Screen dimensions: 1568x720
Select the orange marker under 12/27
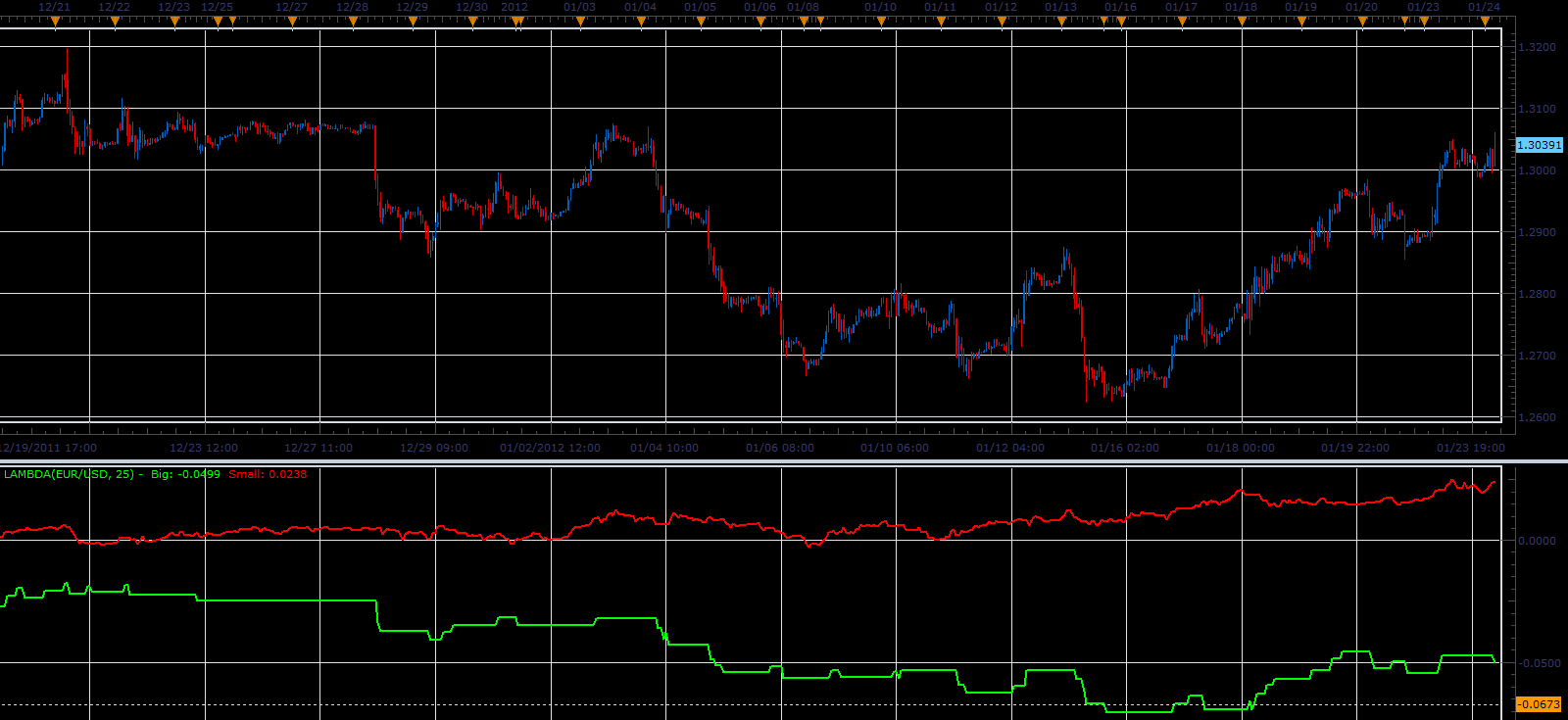point(292,21)
